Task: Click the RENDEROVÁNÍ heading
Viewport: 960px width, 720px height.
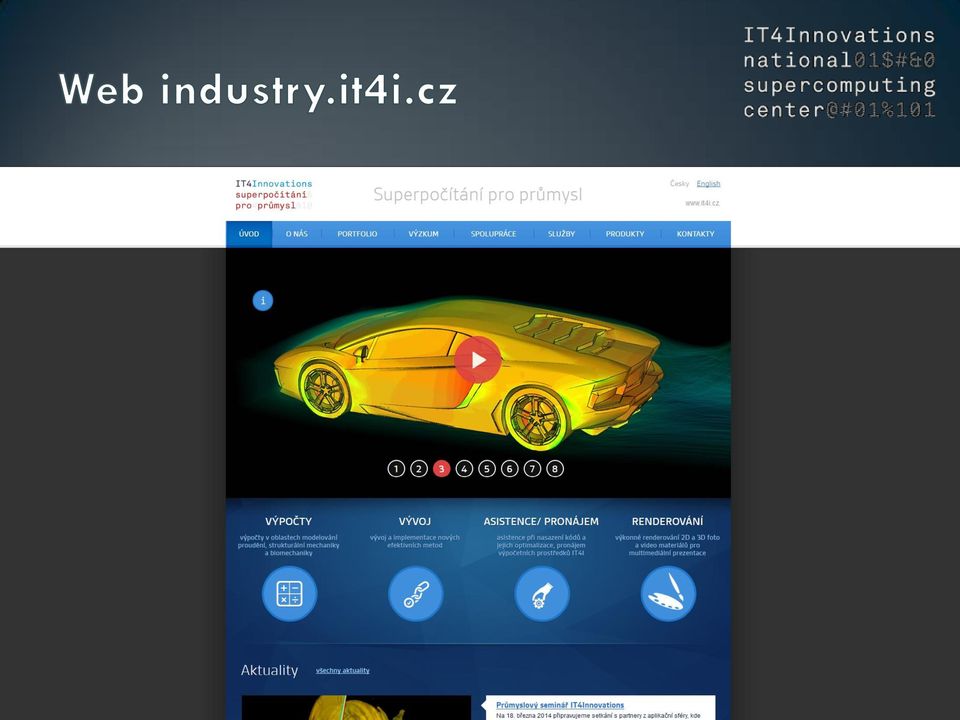Action: pos(667,522)
